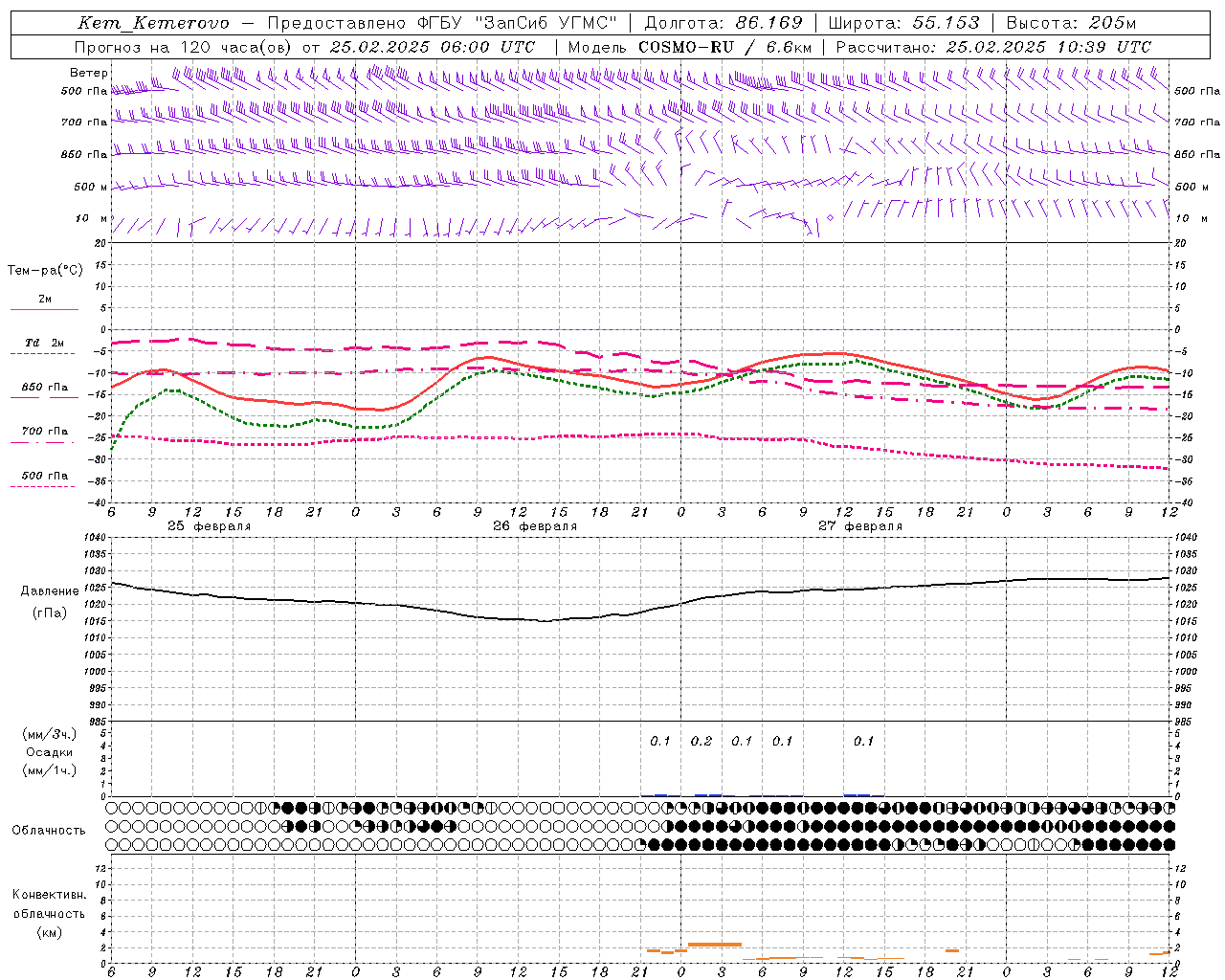Image resolution: width=1225 pixels, height=980 pixels.
Task: Click the Ветер panel label
Action: tap(89, 73)
